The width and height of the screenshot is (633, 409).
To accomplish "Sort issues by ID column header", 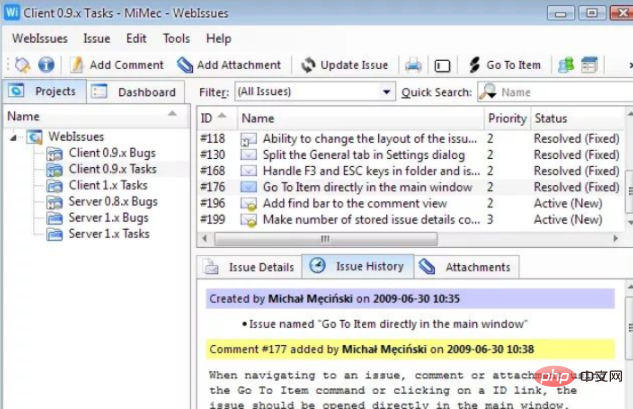I will 218,118.
